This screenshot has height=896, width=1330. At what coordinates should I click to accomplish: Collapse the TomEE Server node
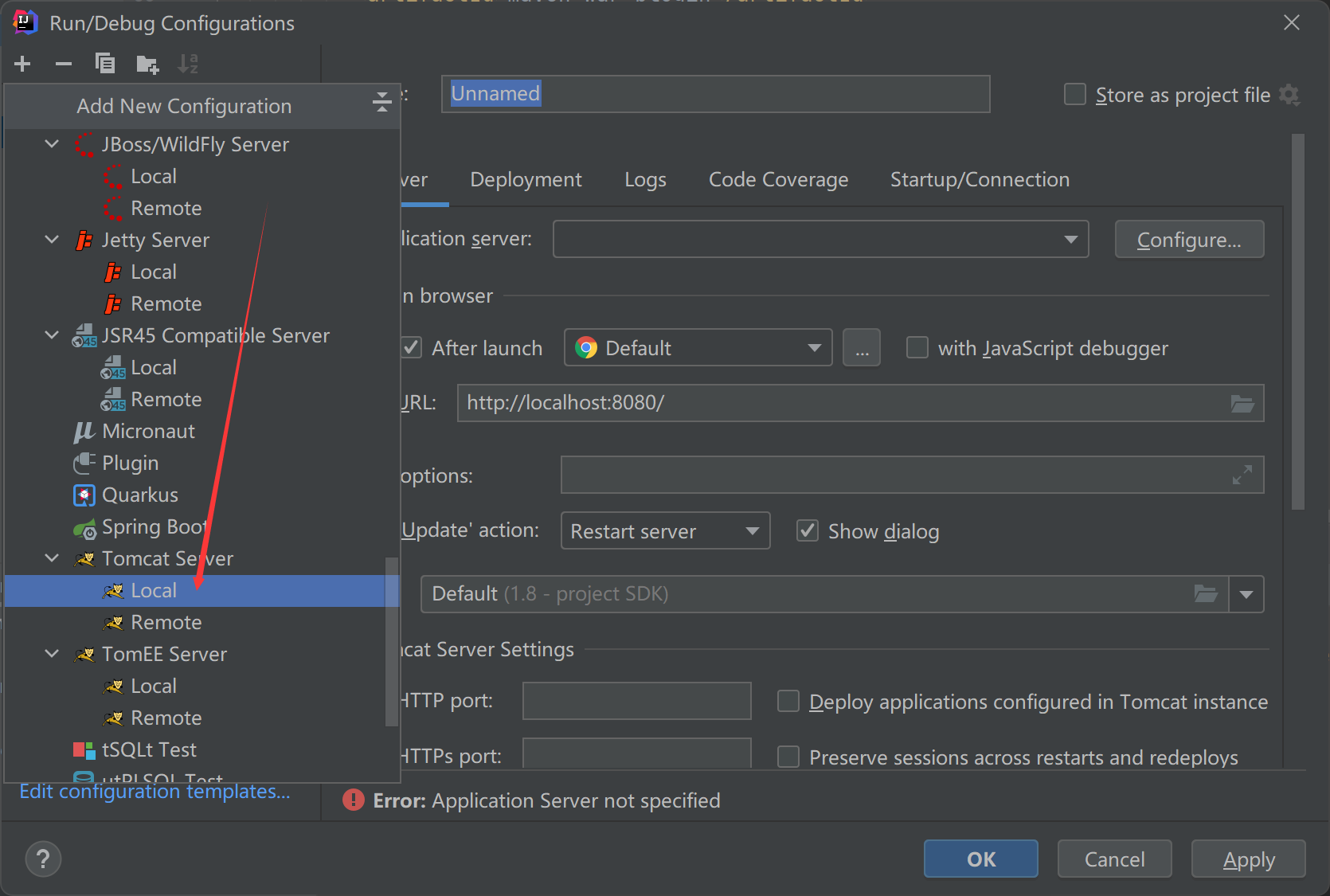point(52,654)
